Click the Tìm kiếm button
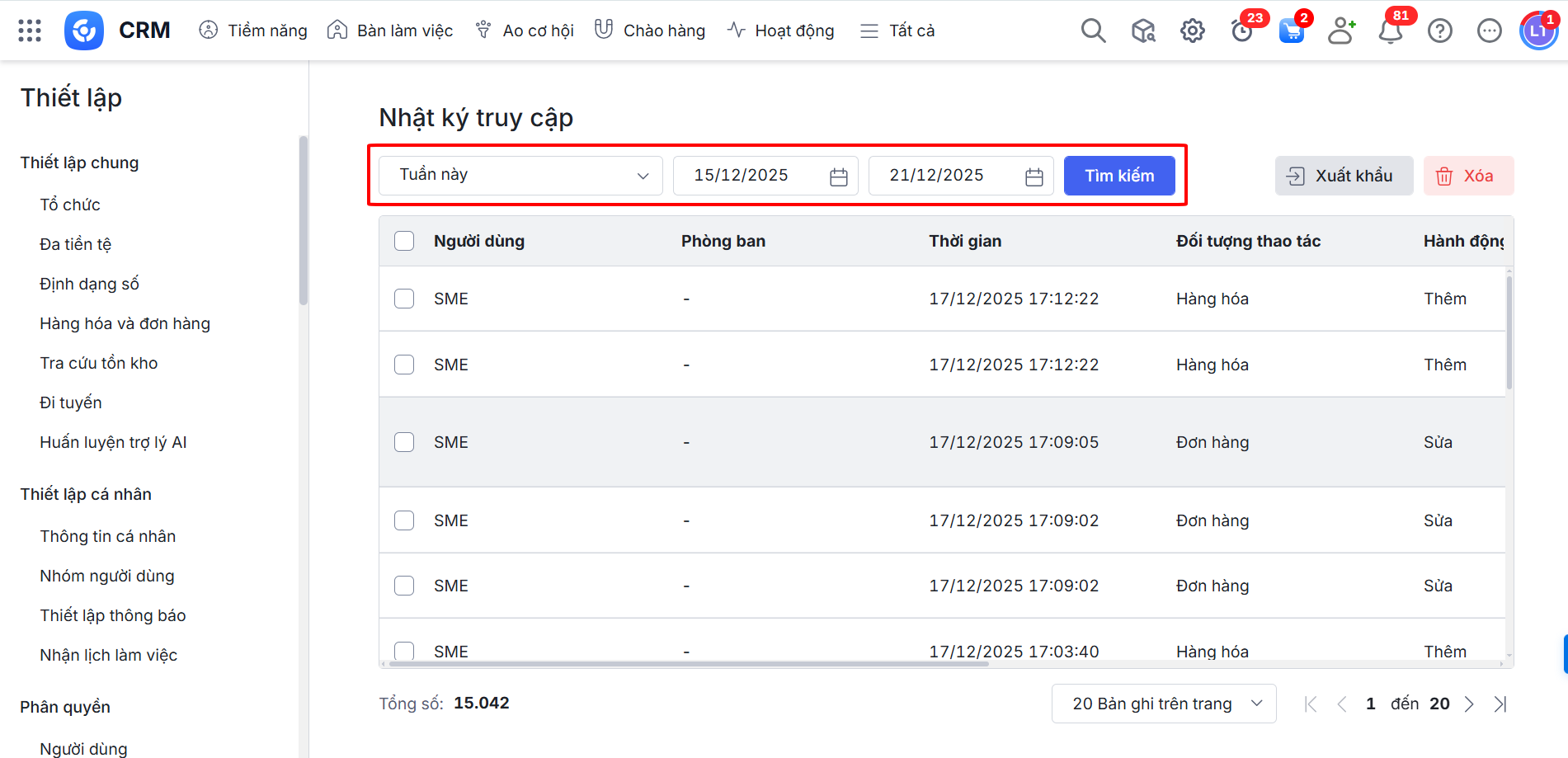Screen dimensions: 1568x758 (x=1118, y=176)
